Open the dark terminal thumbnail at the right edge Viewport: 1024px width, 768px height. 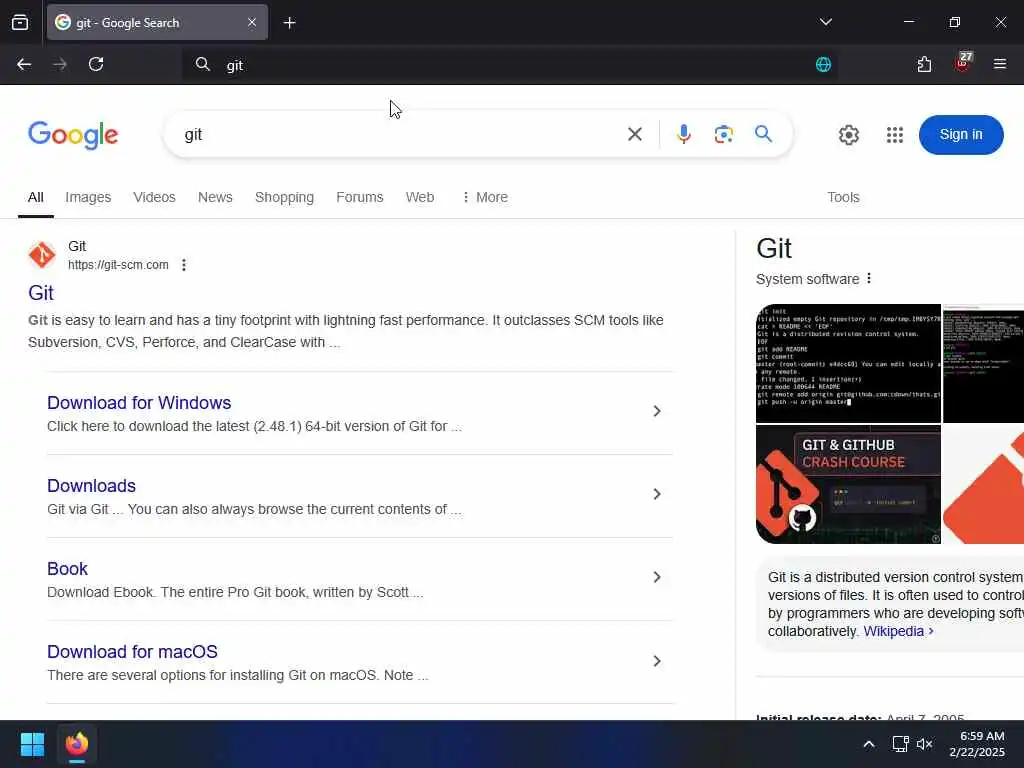point(984,363)
